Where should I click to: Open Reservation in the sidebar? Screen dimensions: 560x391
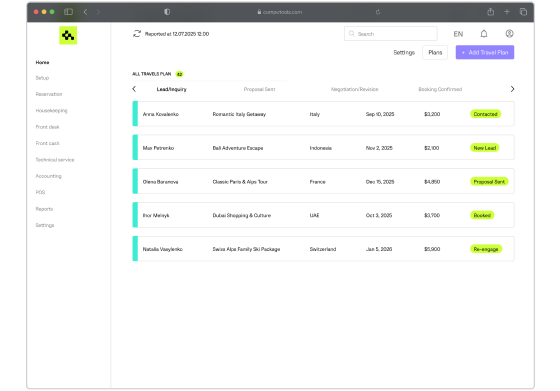(x=49, y=94)
